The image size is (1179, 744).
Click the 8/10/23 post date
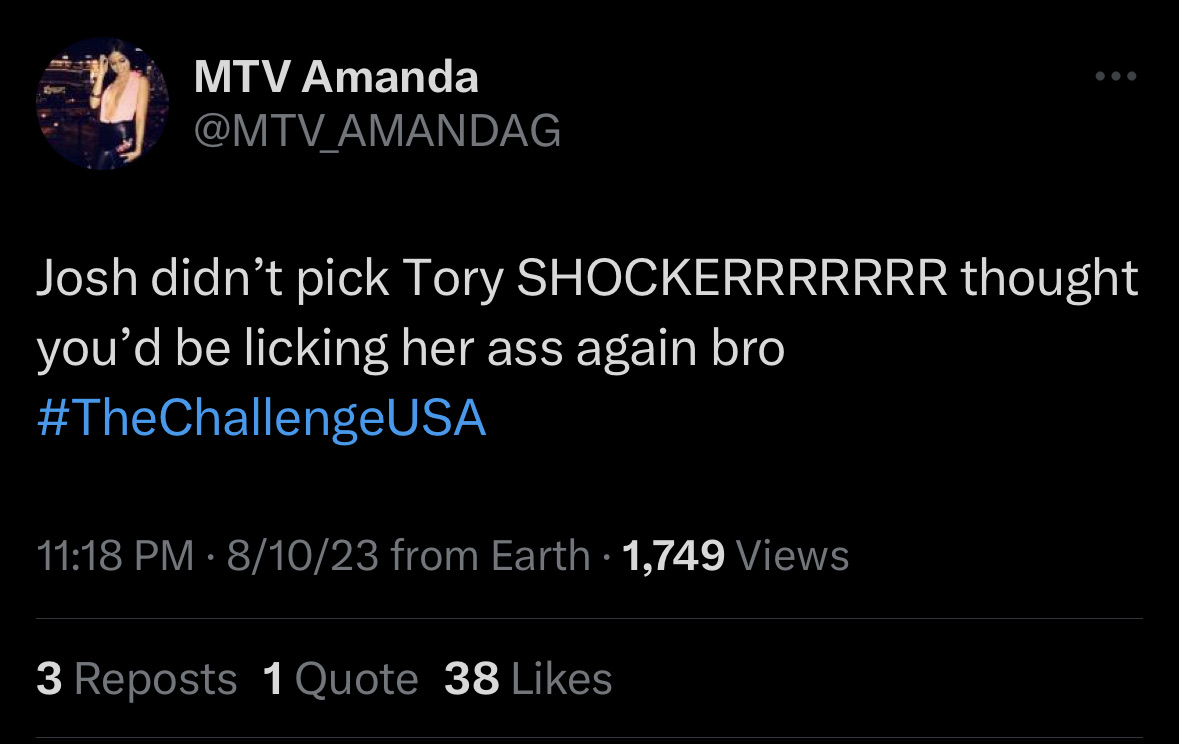(302, 555)
